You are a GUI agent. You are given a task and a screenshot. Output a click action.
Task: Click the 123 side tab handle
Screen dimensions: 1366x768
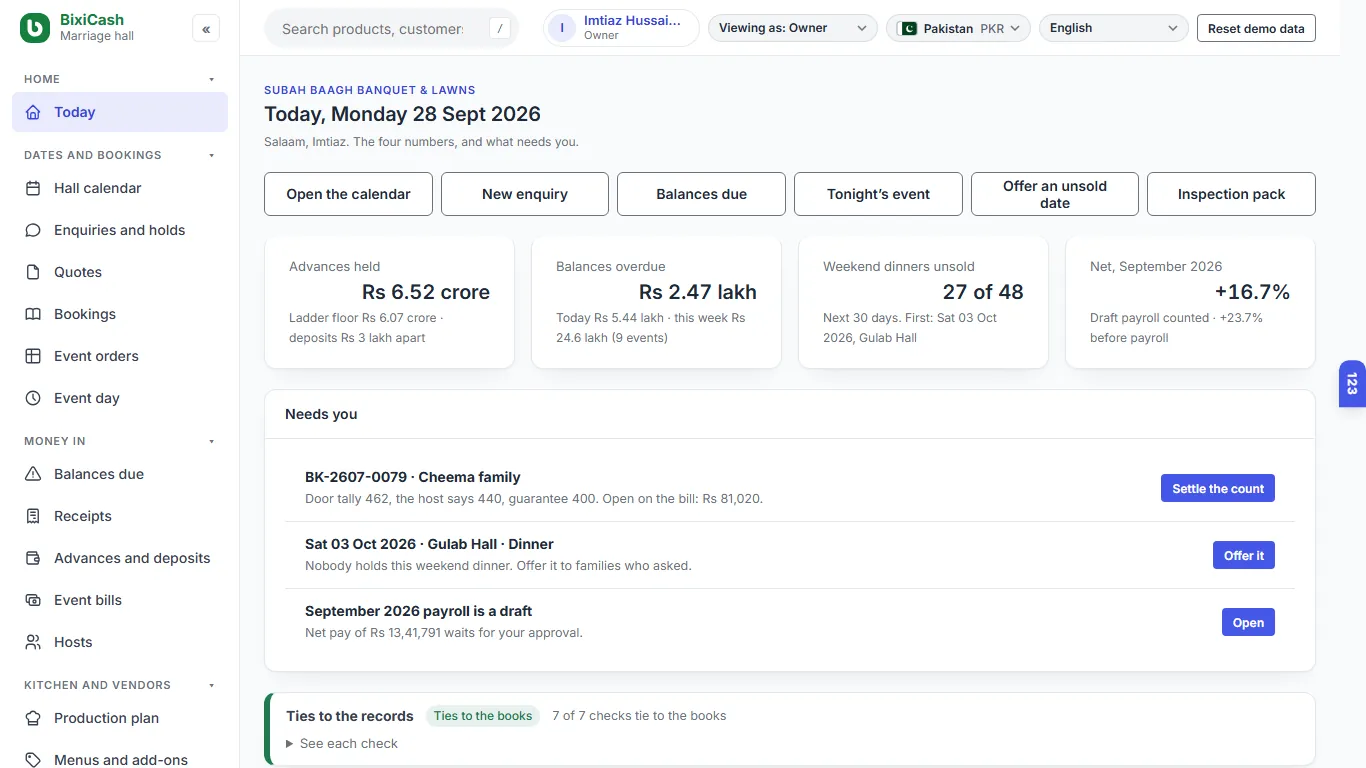point(1352,384)
